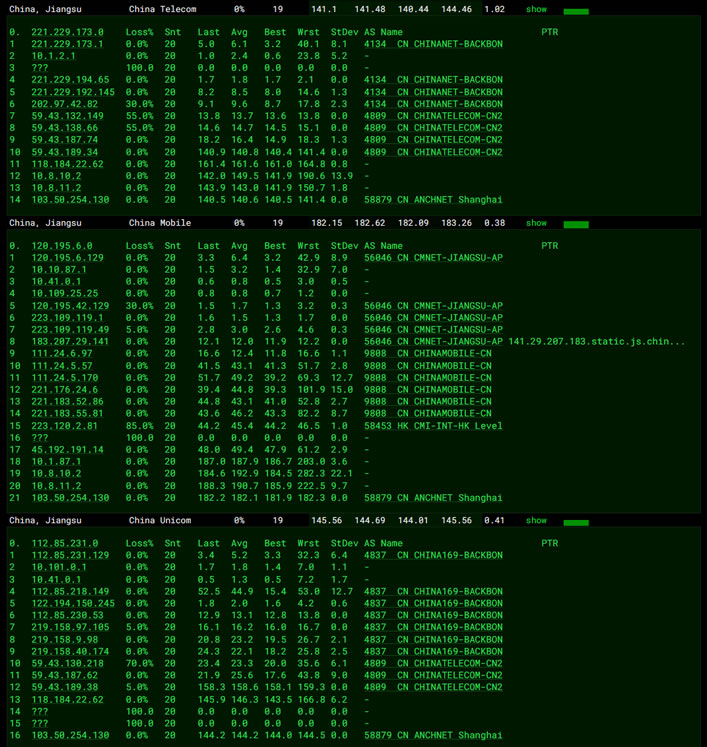Open the first 4809 CN CHINATELECOM-CN2 link for hop 7
Image resolution: width=707 pixels, height=747 pixels.
point(433,116)
